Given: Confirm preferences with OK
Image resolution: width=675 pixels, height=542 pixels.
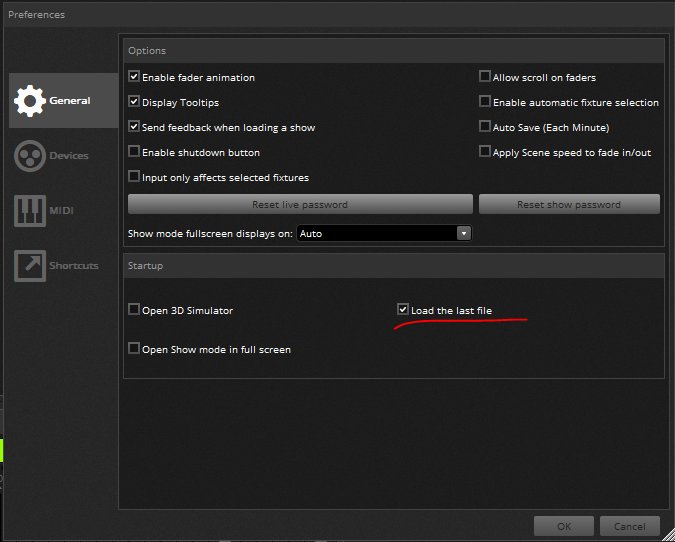Looking at the screenshot, I should (x=564, y=526).
